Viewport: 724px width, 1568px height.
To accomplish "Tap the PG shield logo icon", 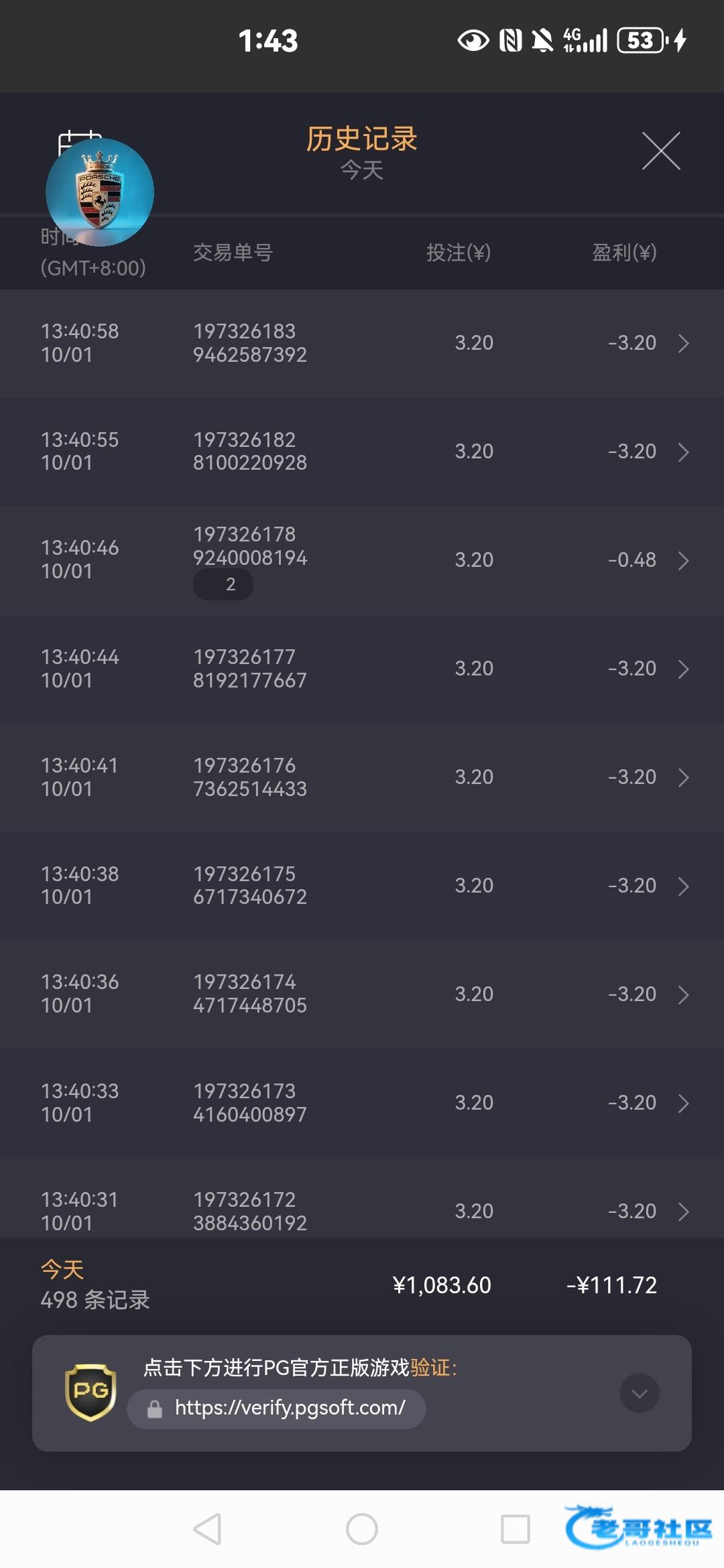I will coord(90,1392).
